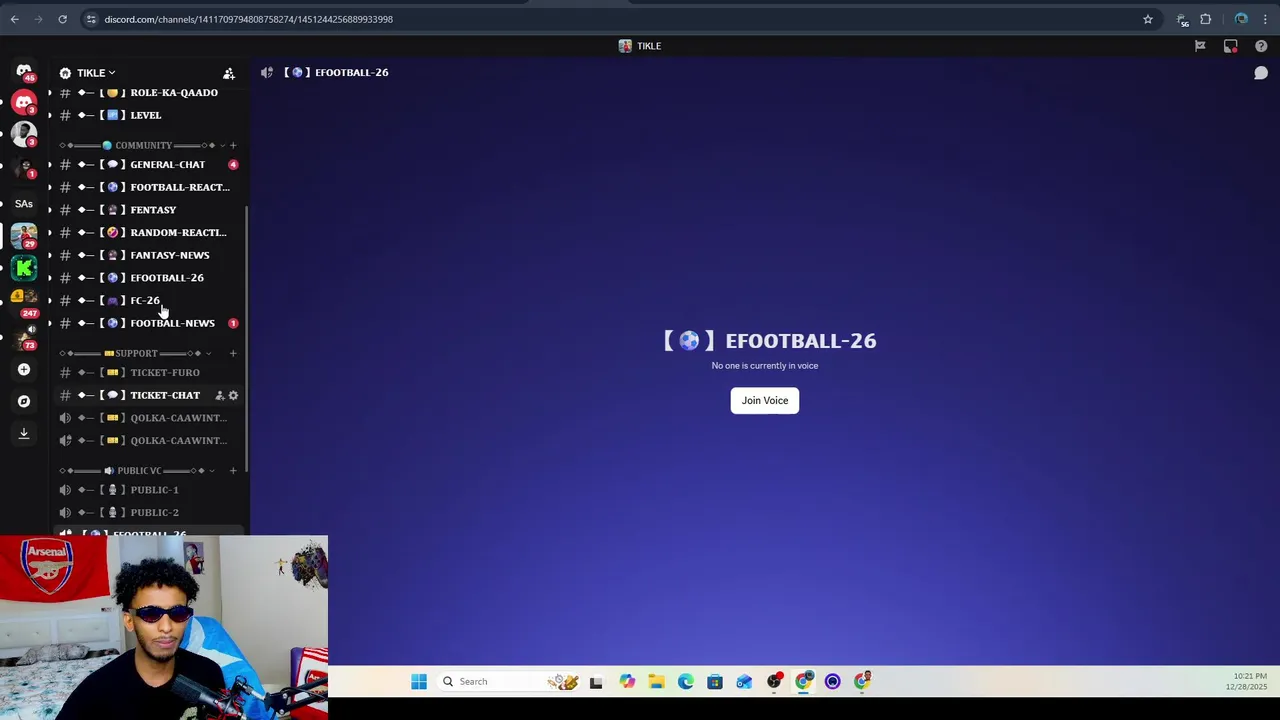The height and width of the screenshot is (720, 1280).
Task: Open Chrome extensions puzzle icon
Action: [1205, 19]
